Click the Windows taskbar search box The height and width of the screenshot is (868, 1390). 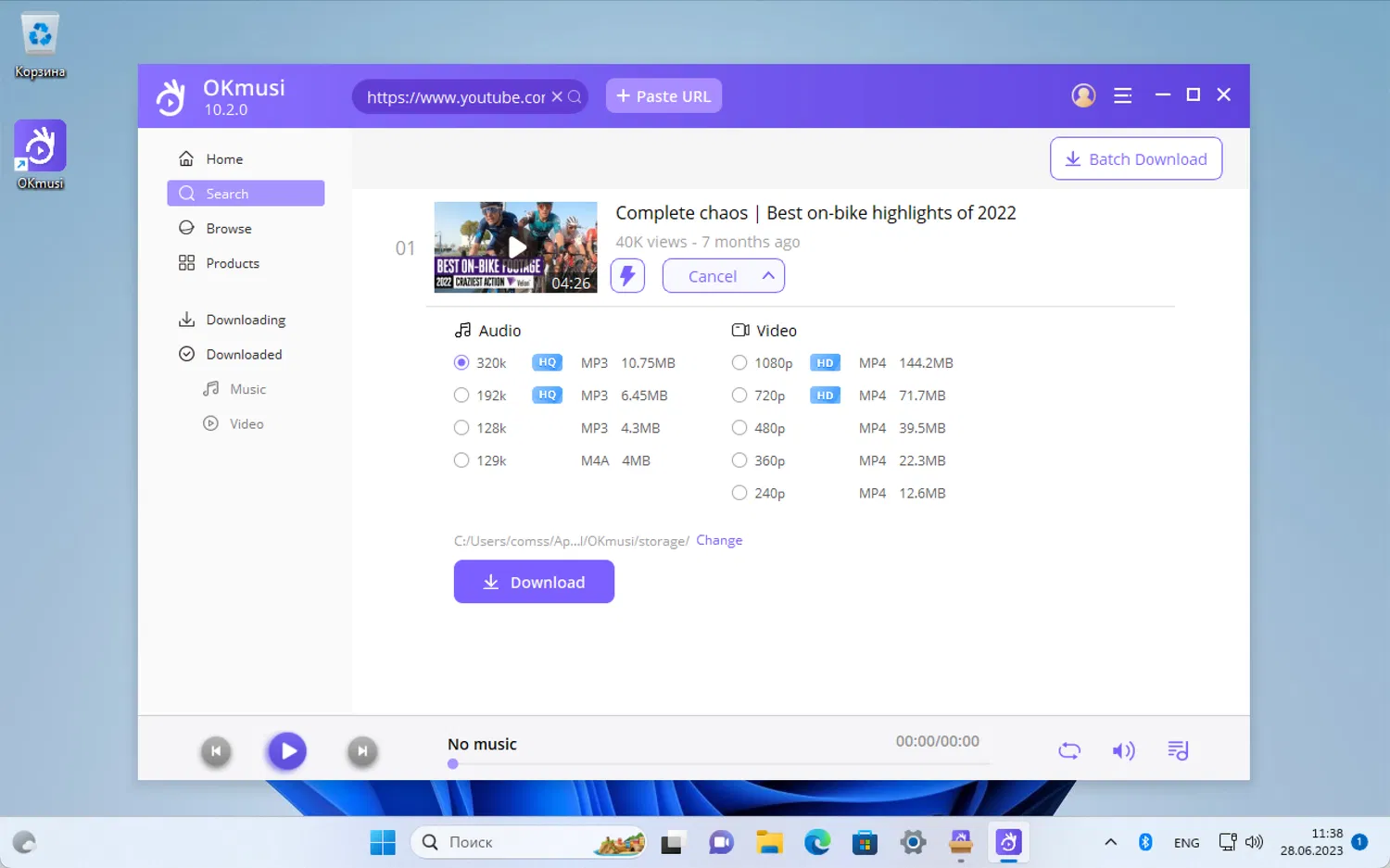(528, 842)
